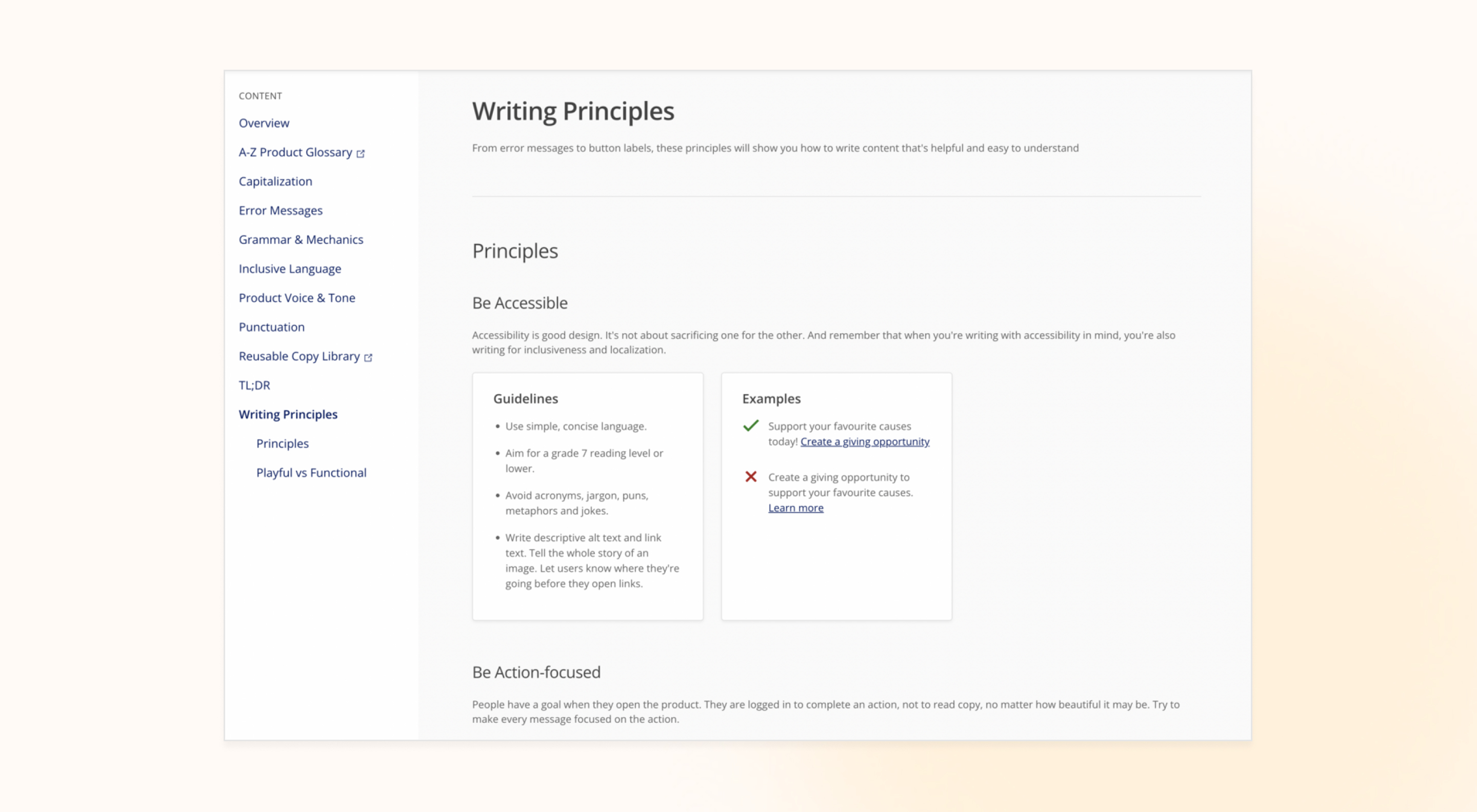Navigate to Inclusive Language page
1477x812 pixels.
coord(290,269)
